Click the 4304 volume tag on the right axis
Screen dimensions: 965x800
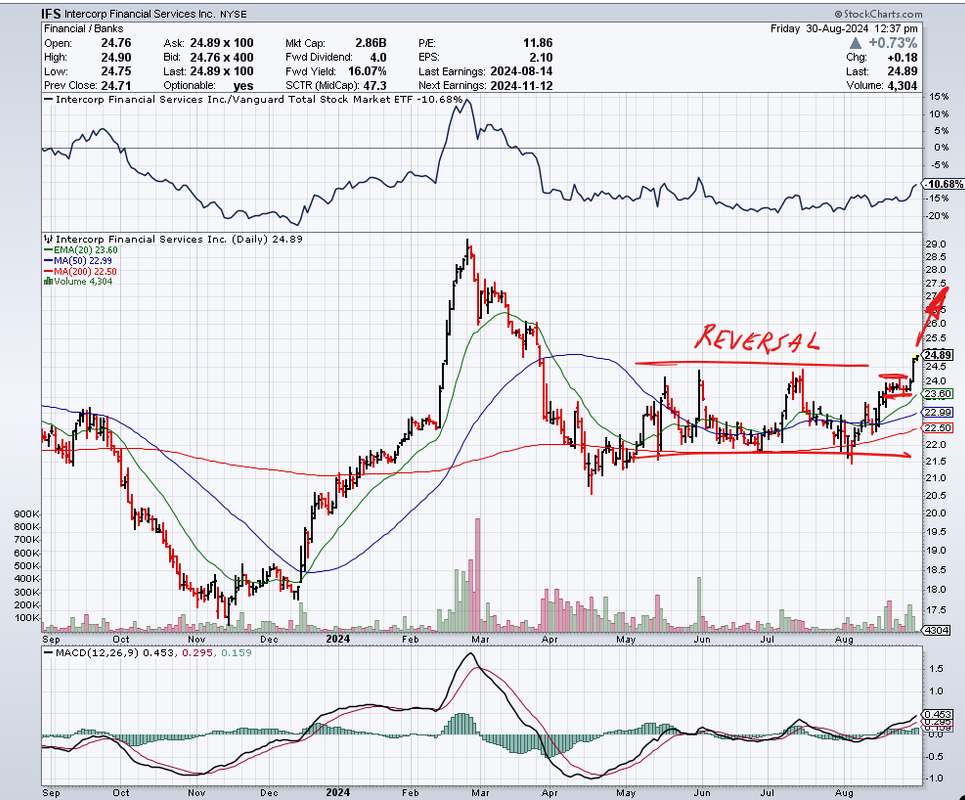click(935, 630)
